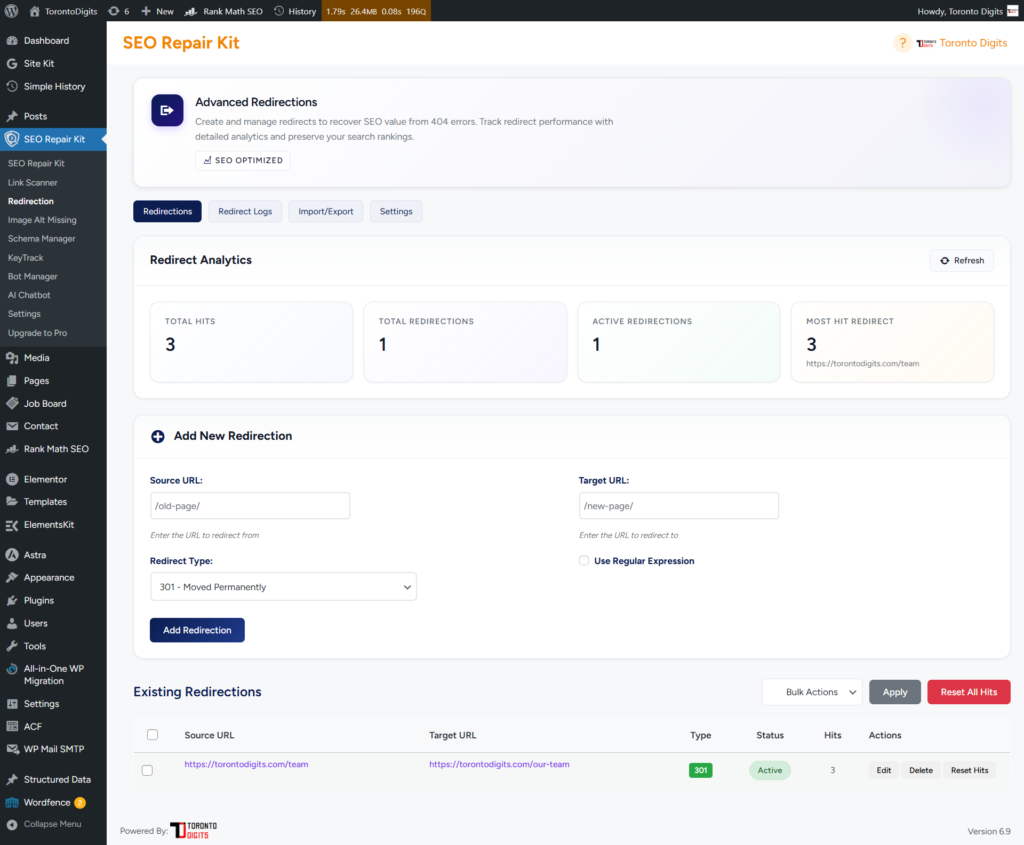Click the Collapse Menu arrow icon
This screenshot has height=845, width=1024.
click(12, 824)
